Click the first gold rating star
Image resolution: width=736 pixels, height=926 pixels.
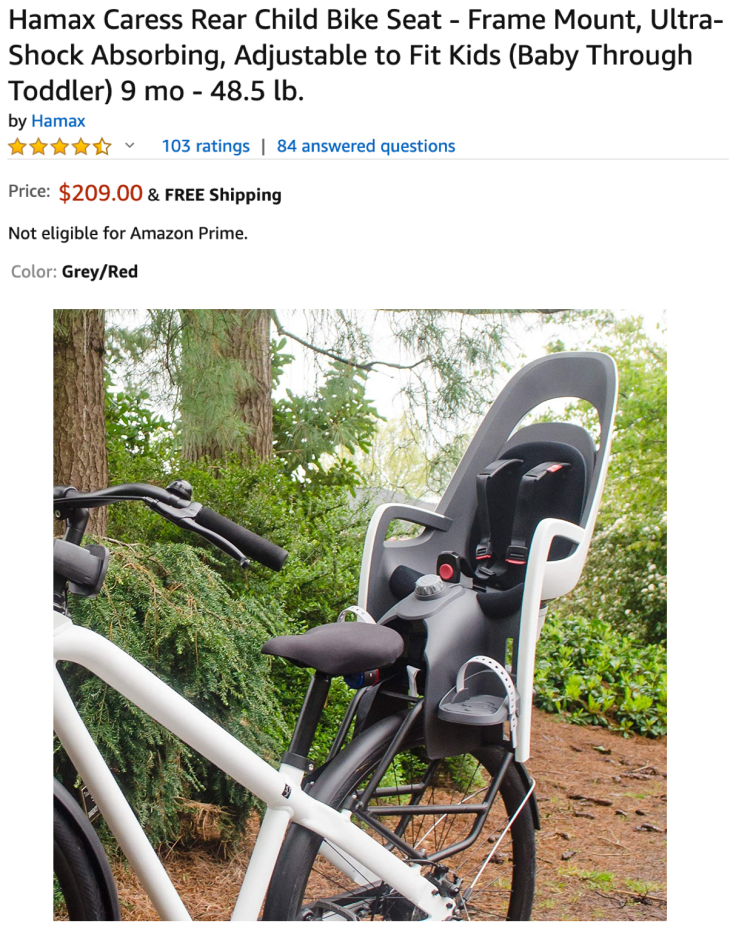[18, 146]
